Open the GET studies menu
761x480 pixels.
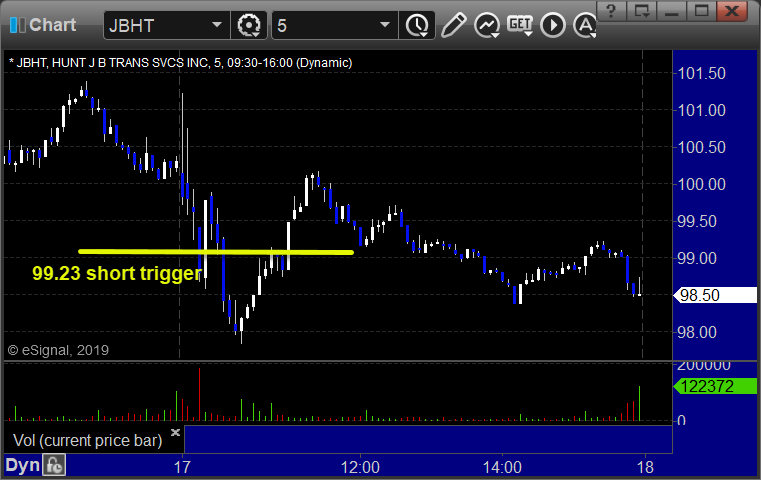coord(520,25)
